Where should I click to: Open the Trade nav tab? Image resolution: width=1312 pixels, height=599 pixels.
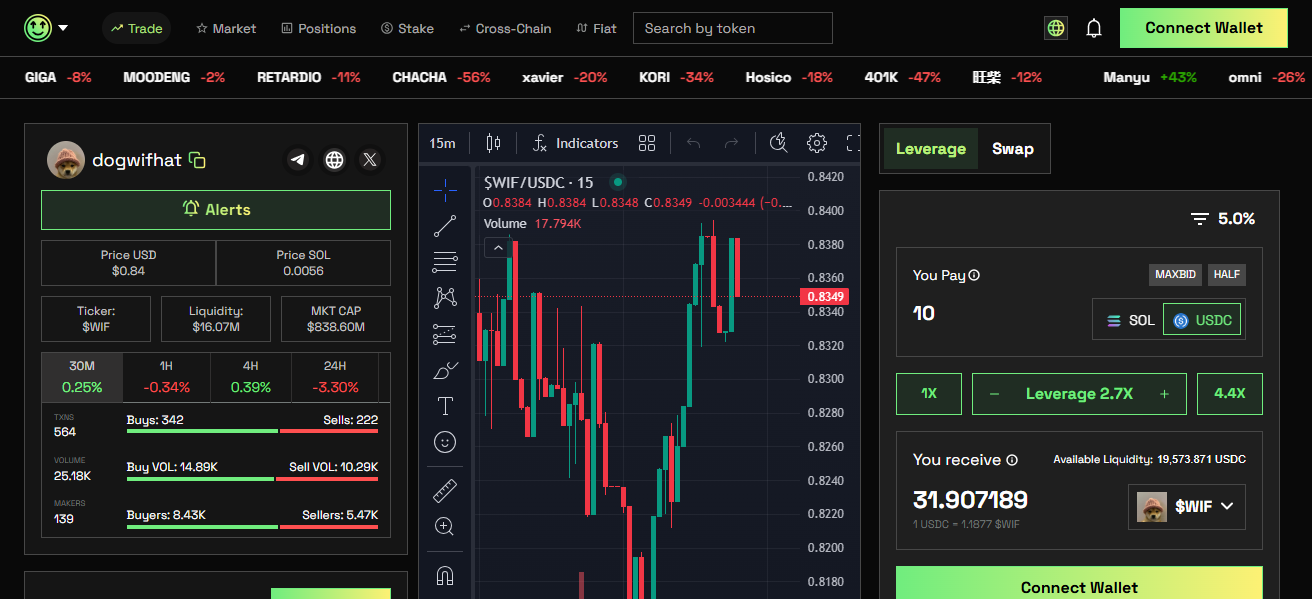pyautogui.click(x=137, y=28)
